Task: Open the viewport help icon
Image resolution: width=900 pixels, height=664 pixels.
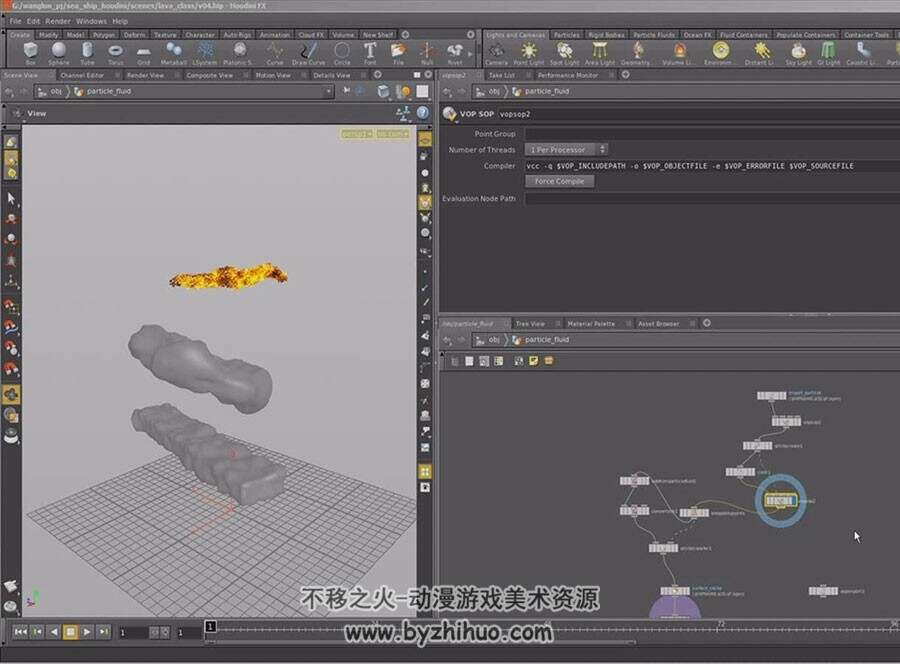Action: click(423, 113)
